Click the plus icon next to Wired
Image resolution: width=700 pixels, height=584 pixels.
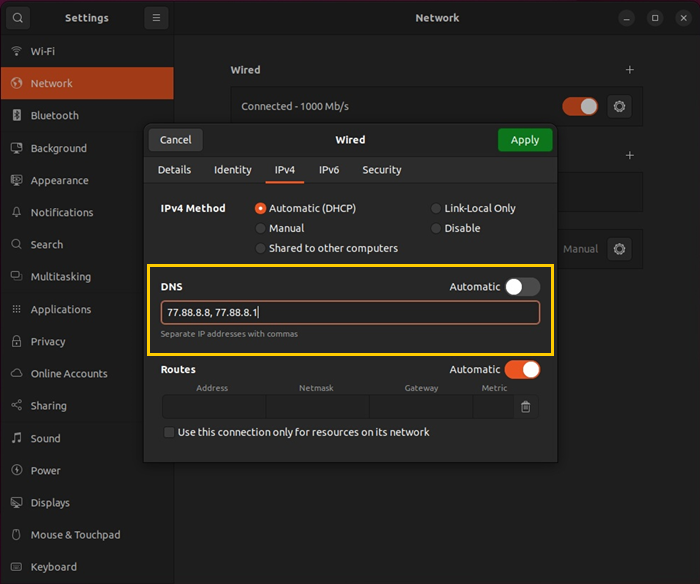coord(629,70)
